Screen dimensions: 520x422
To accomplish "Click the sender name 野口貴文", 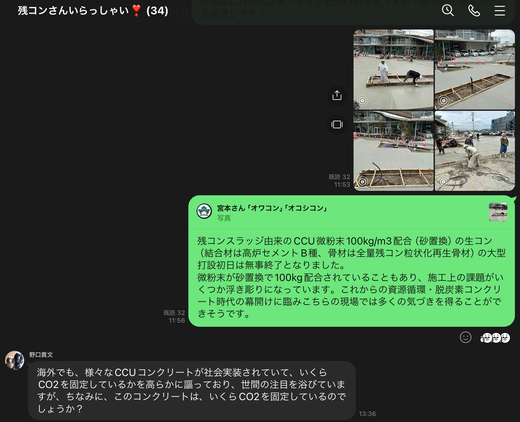I will (41, 355).
